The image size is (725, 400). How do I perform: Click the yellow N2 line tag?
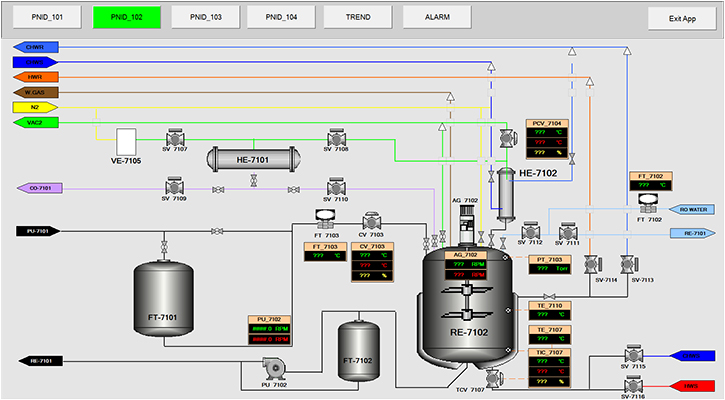pos(35,107)
